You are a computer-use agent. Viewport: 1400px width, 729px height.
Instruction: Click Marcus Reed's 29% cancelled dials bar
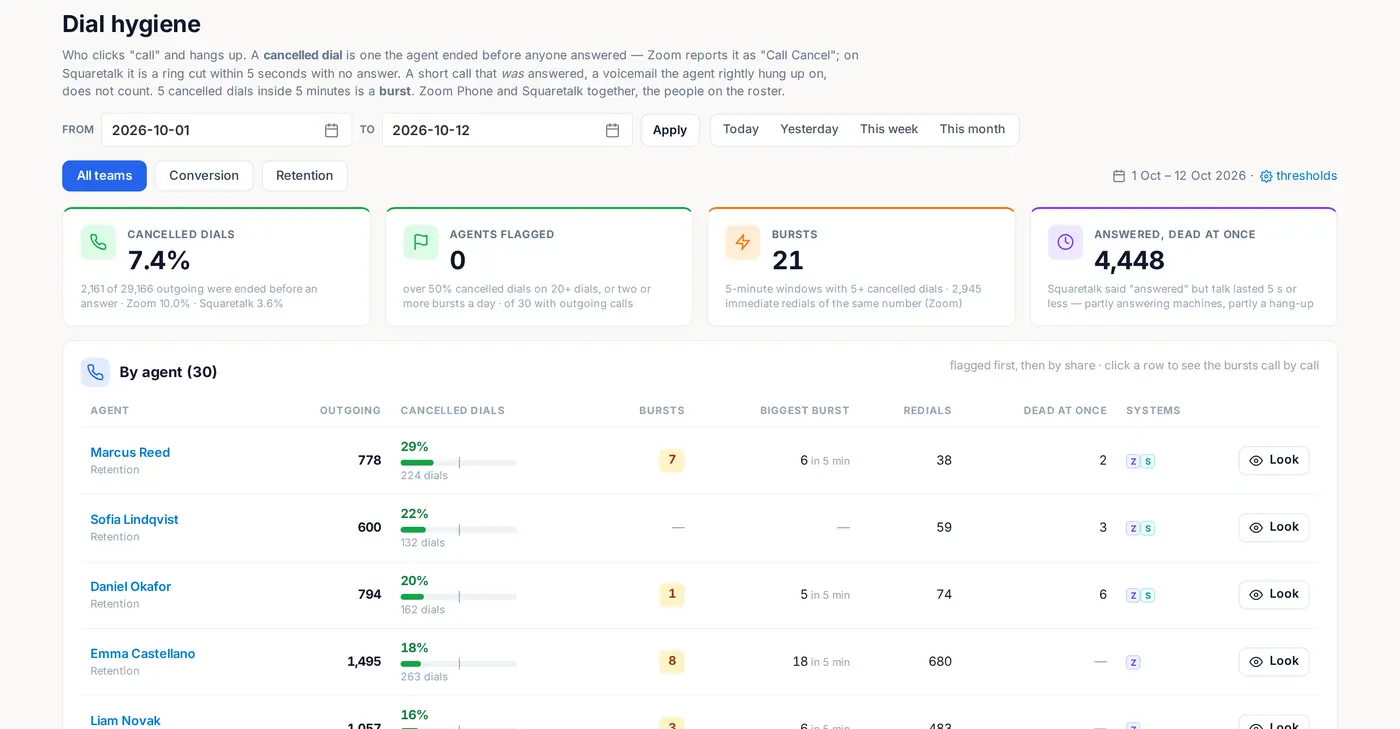pos(459,463)
